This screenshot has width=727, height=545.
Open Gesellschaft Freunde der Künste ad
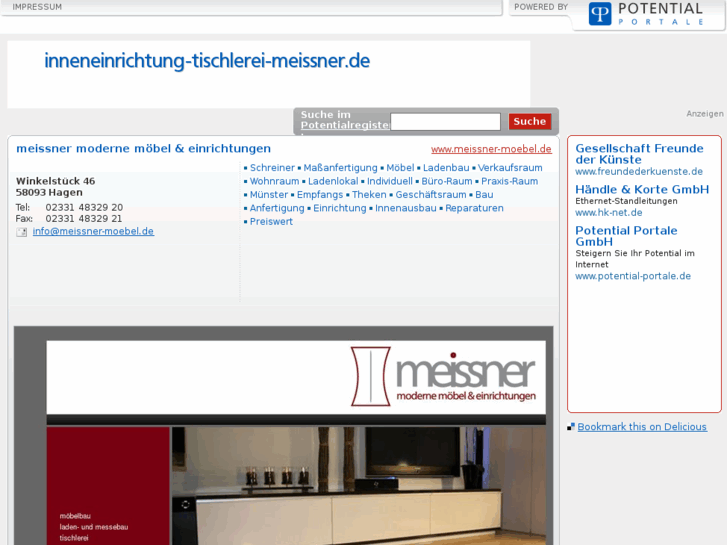tap(639, 154)
